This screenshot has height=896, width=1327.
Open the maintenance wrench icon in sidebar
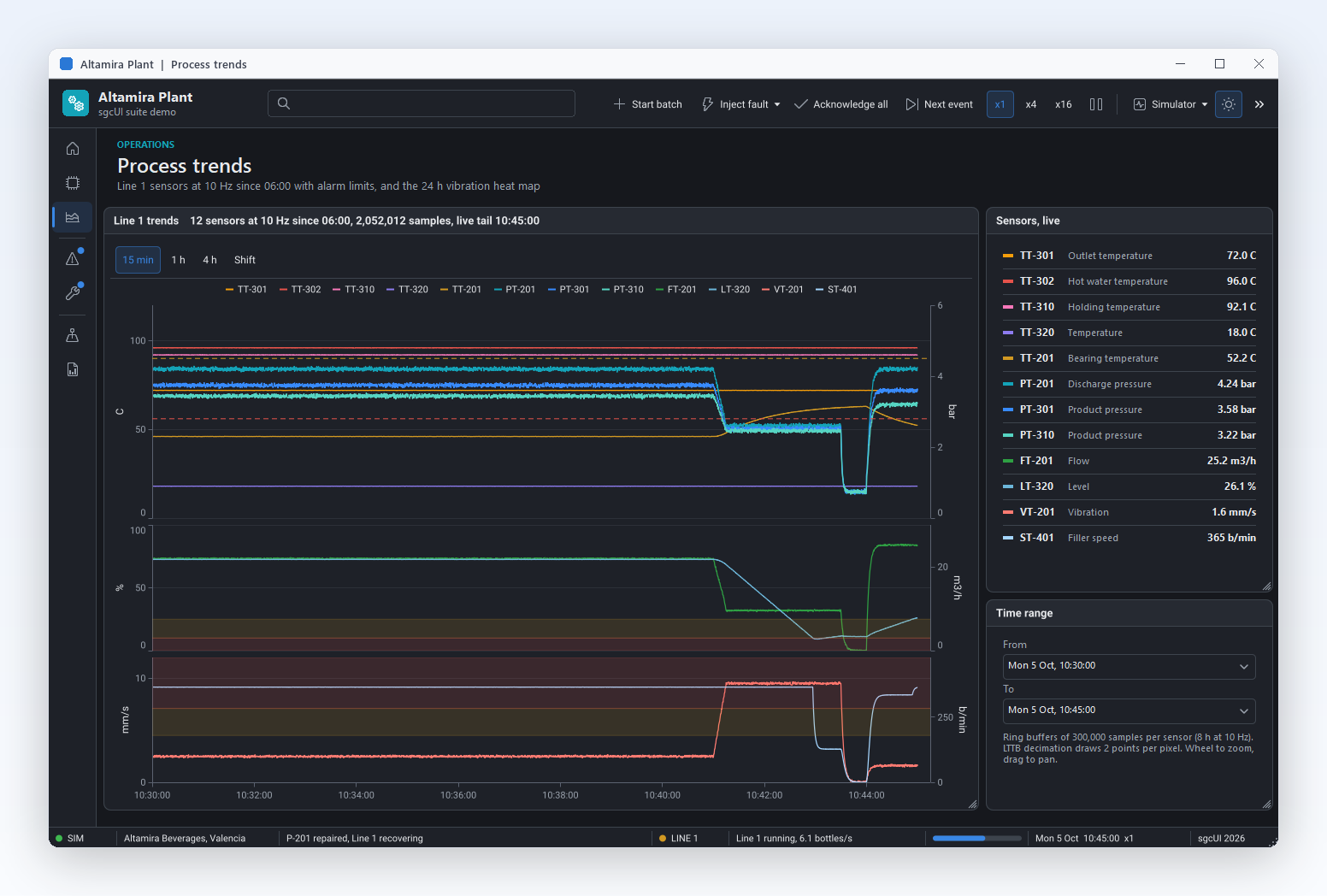(x=73, y=293)
